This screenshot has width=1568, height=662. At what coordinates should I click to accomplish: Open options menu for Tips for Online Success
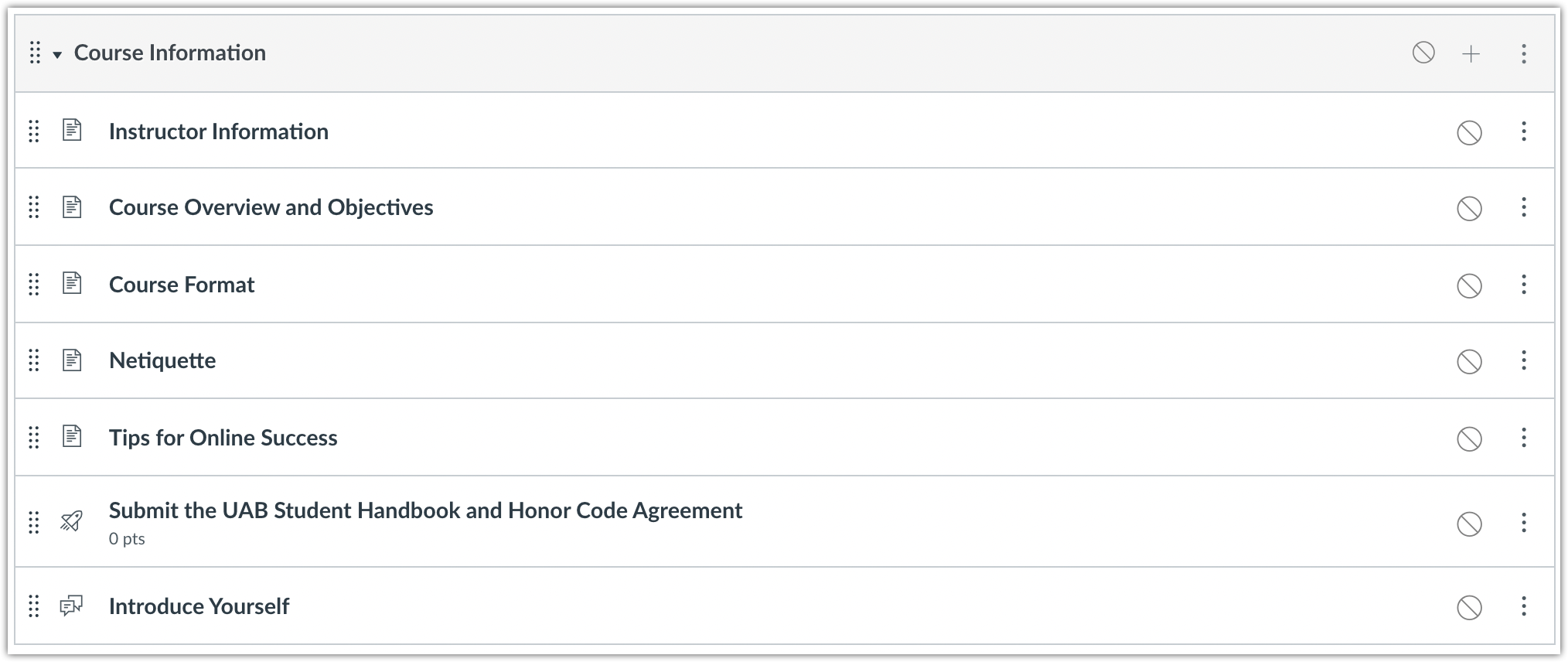1523,438
